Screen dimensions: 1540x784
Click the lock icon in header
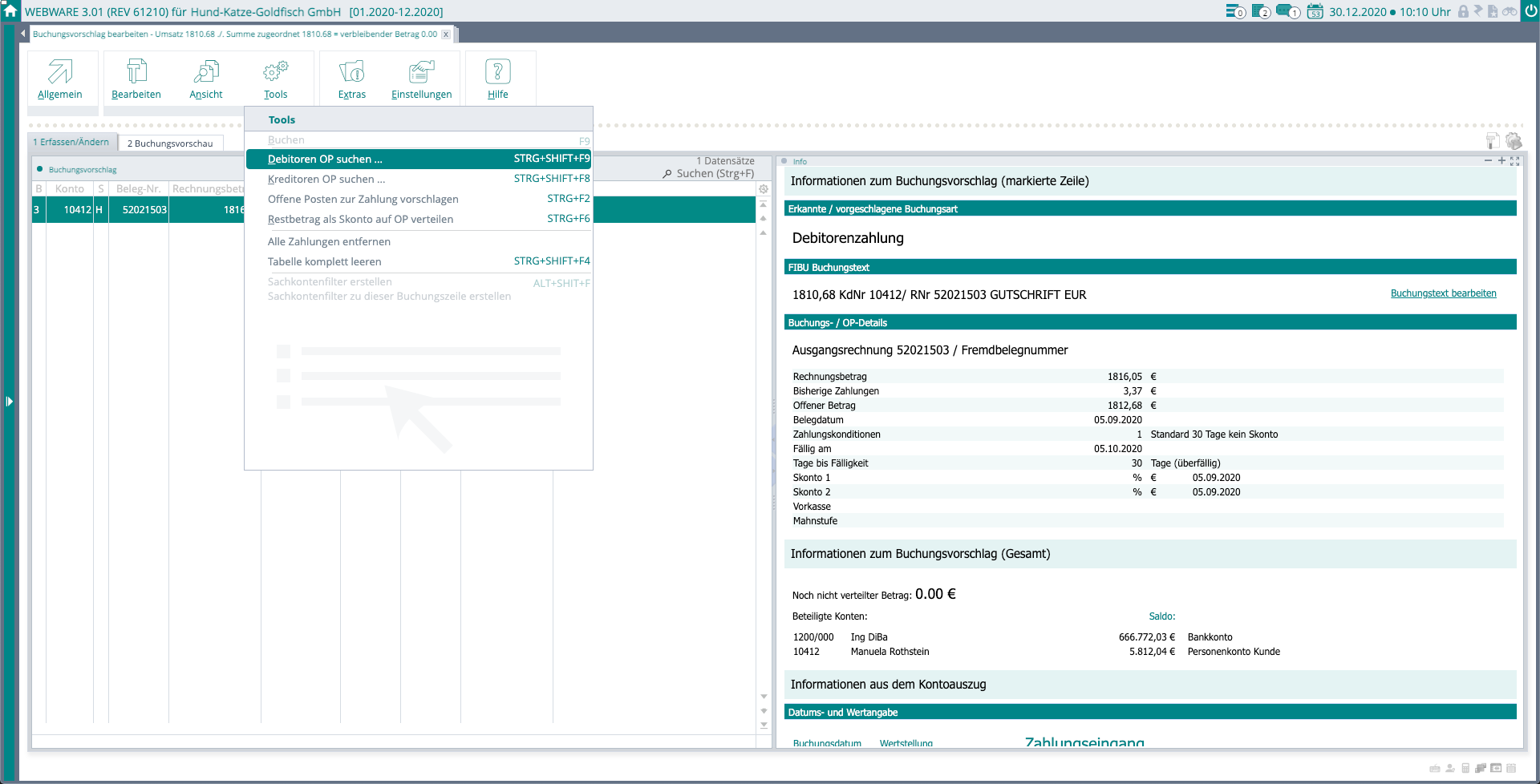pyautogui.click(x=1463, y=11)
